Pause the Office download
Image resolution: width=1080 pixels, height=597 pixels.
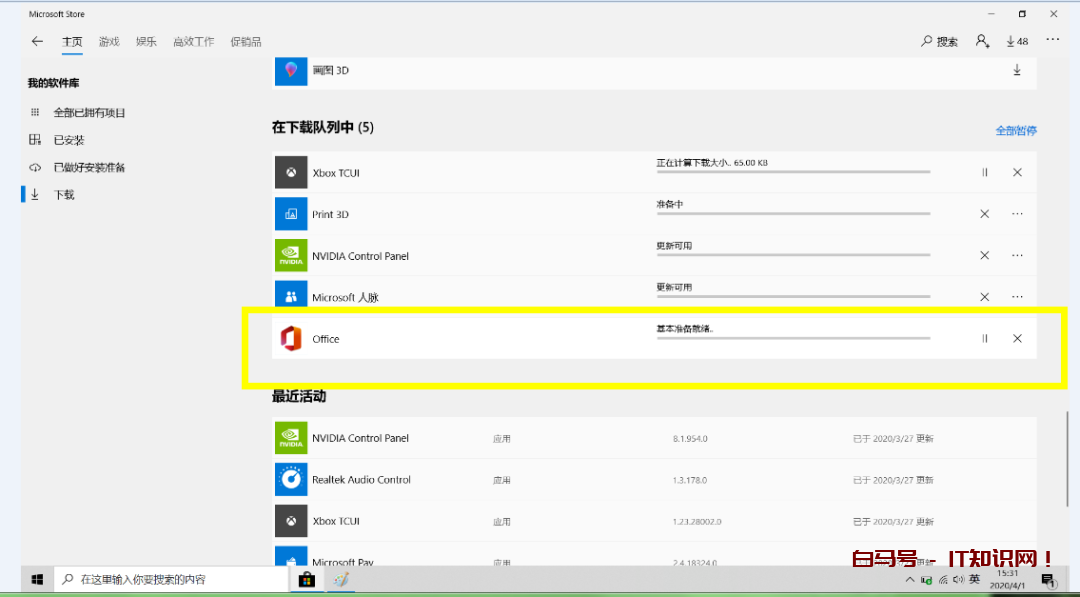[984, 339]
